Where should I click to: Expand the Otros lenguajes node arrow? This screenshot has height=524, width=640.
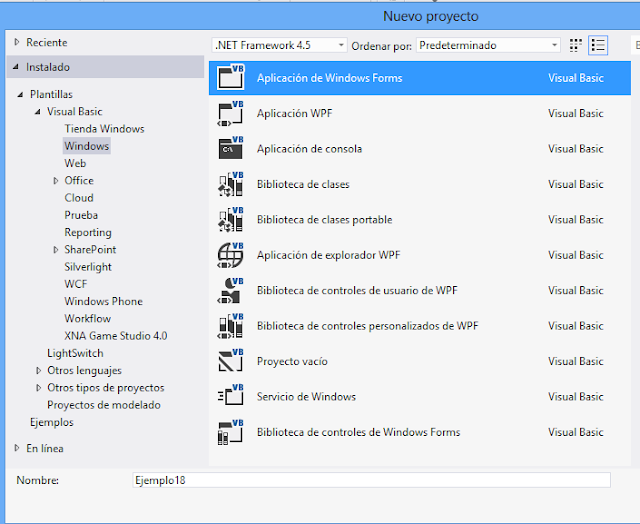pyautogui.click(x=38, y=370)
